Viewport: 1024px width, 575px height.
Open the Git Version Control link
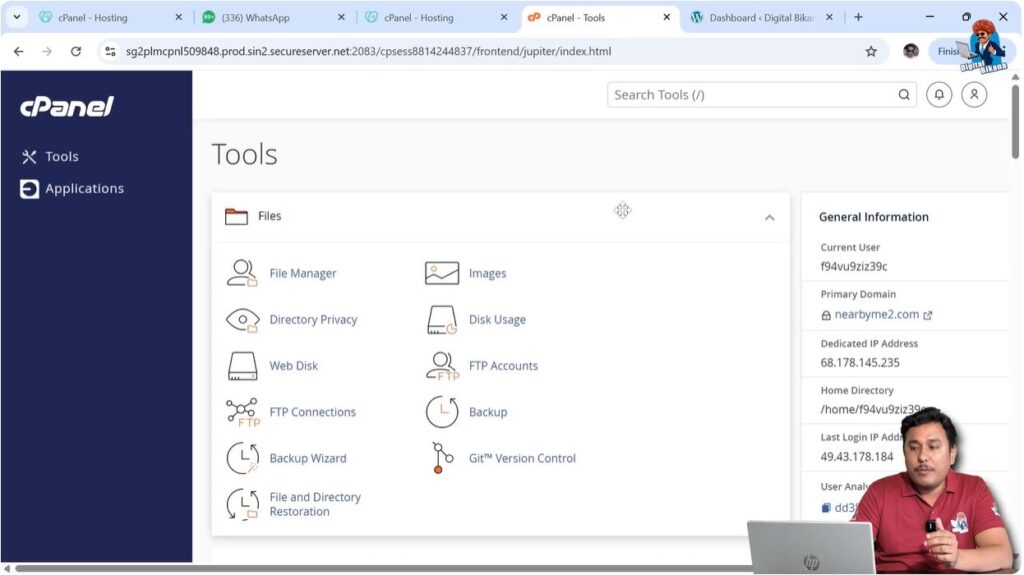pyautogui.click(x=522, y=458)
